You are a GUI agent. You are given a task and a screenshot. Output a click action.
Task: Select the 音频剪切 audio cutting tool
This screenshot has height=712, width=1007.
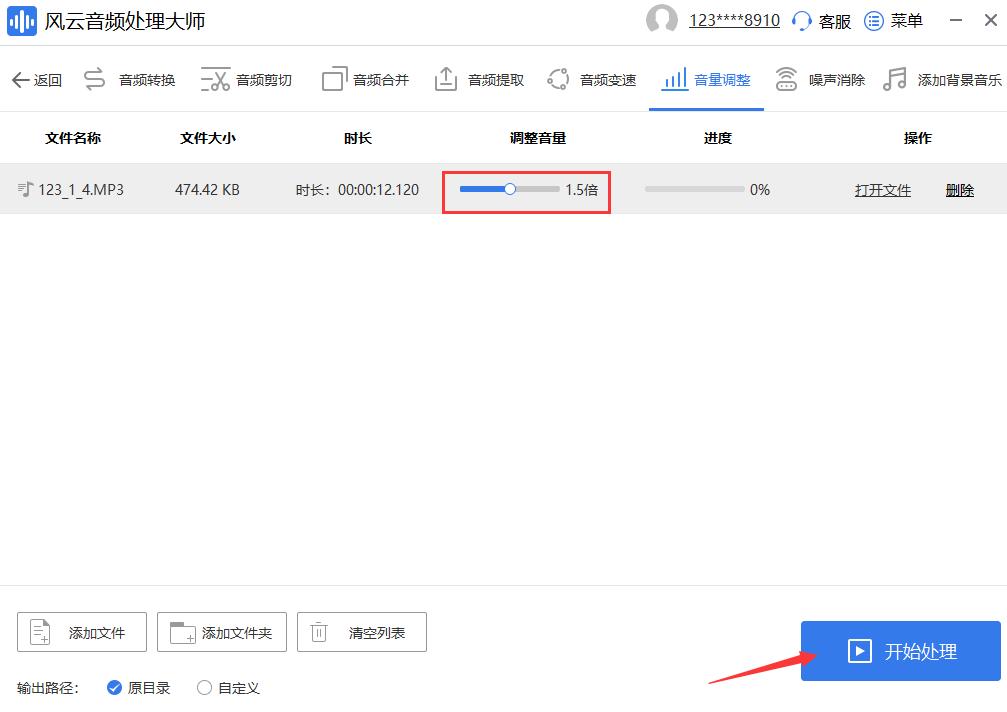click(246, 79)
